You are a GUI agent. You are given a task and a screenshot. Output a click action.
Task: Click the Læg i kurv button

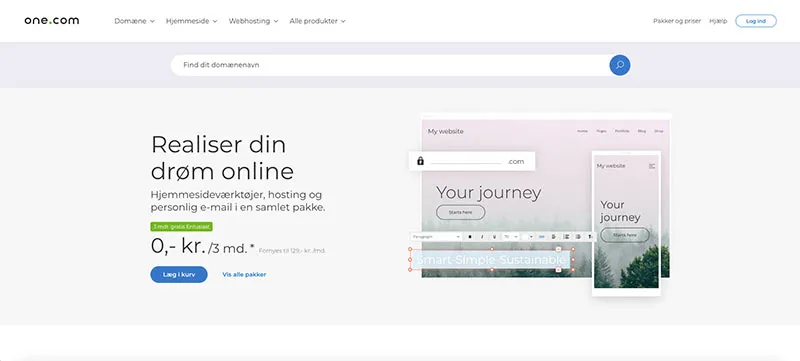click(x=179, y=274)
